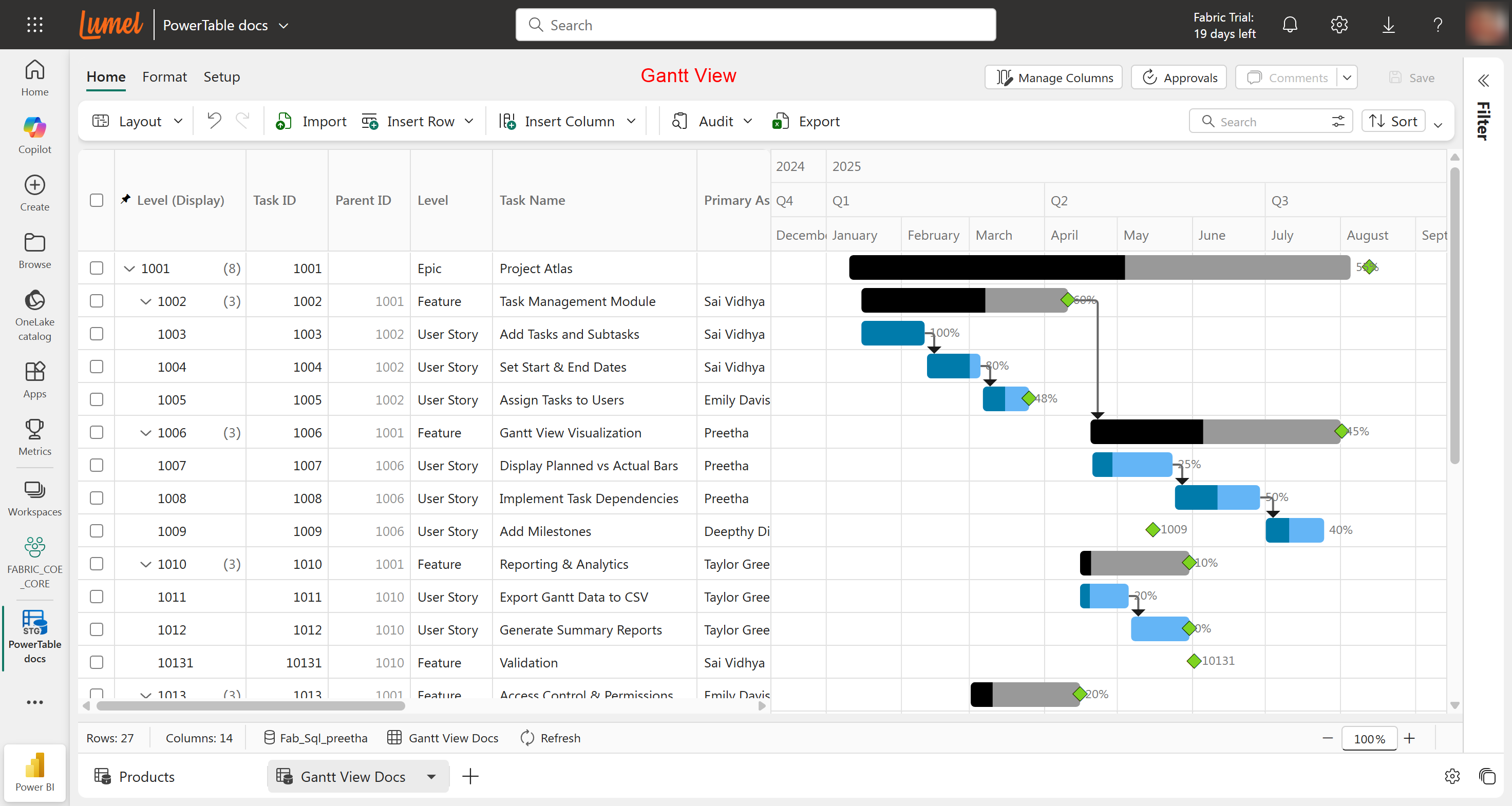1512x806 pixels.
Task: Check the Add Milestones row checkbox
Action: [x=97, y=531]
